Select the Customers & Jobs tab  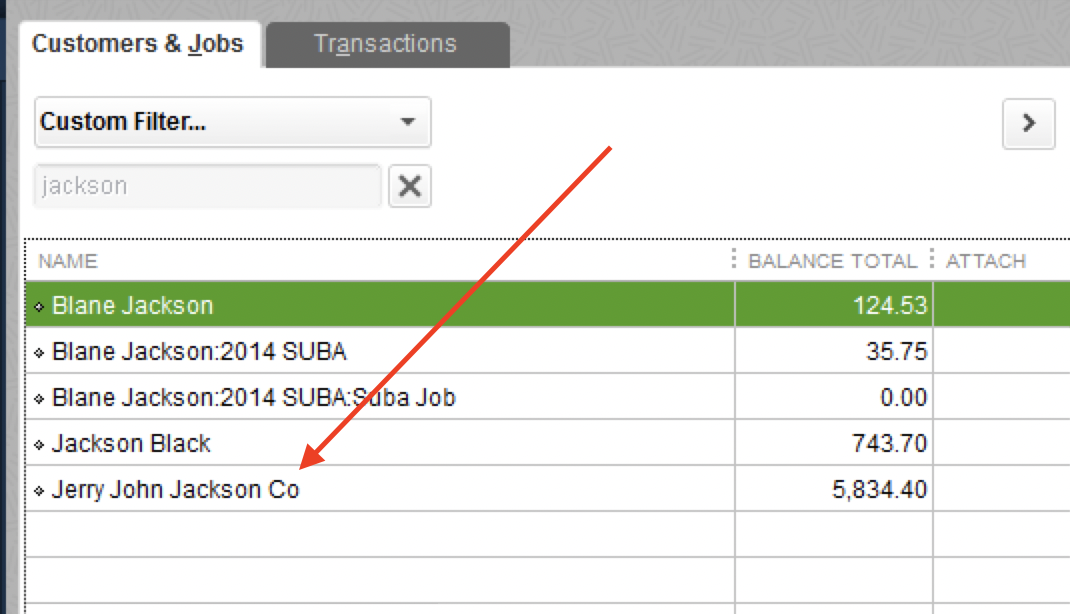(138, 44)
